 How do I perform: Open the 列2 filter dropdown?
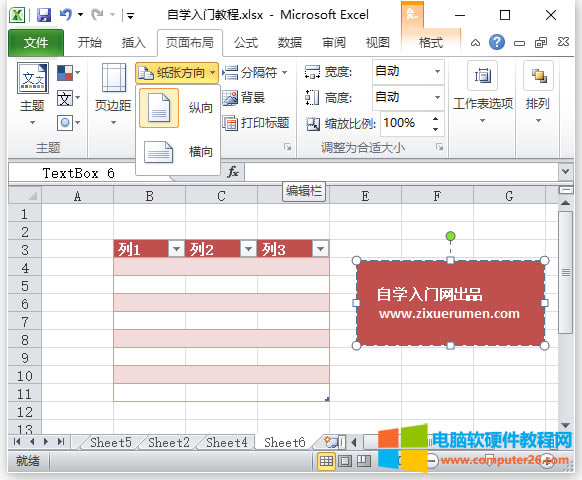[248, 249]
